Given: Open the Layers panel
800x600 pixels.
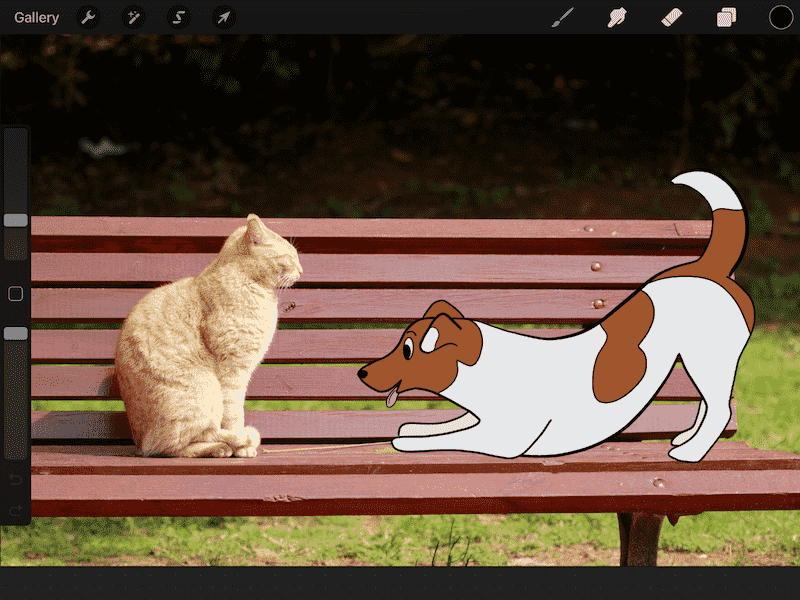Looking at the screenshot, I should [726, 17].
